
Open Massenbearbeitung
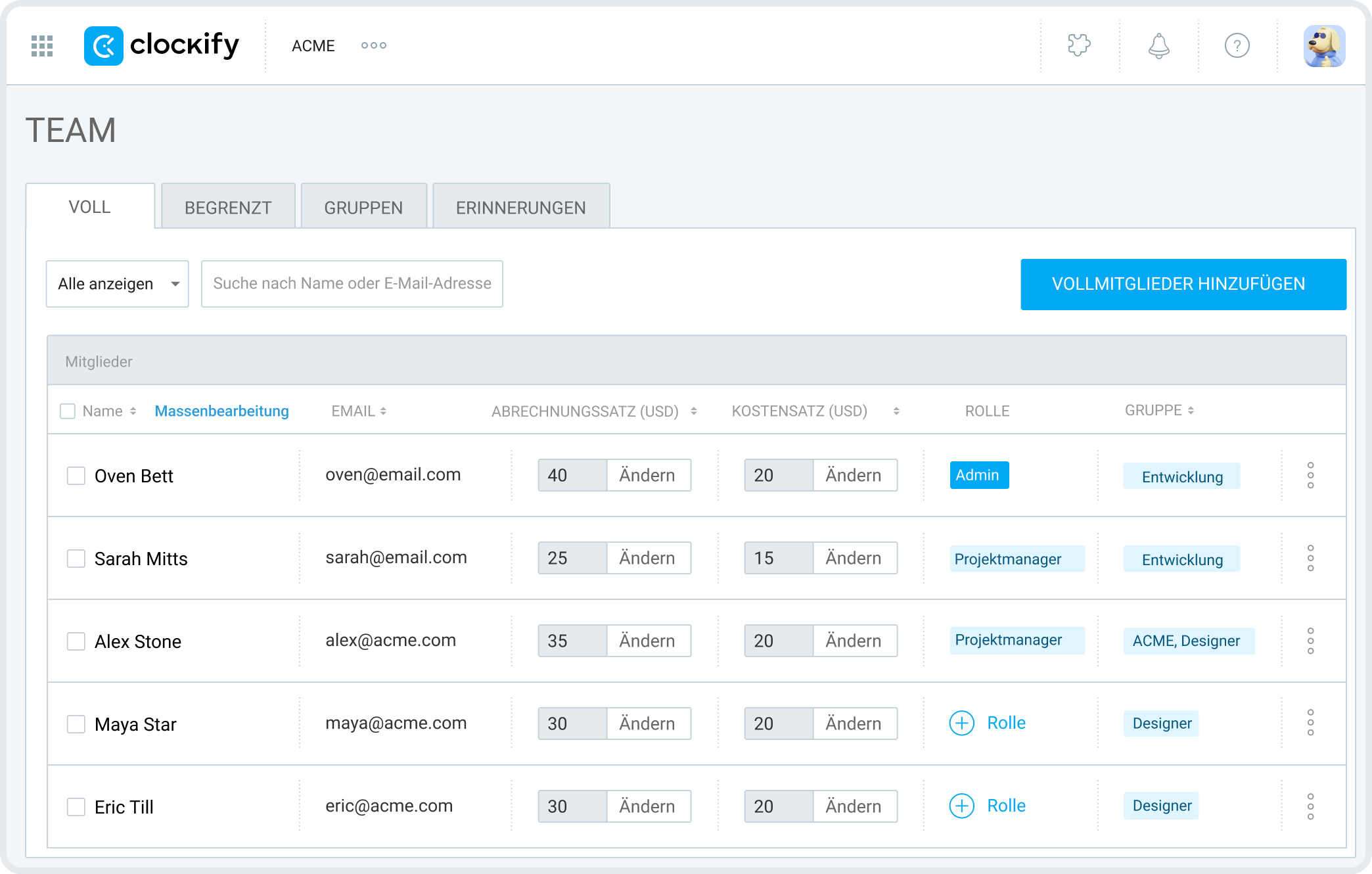pos(221,411)
